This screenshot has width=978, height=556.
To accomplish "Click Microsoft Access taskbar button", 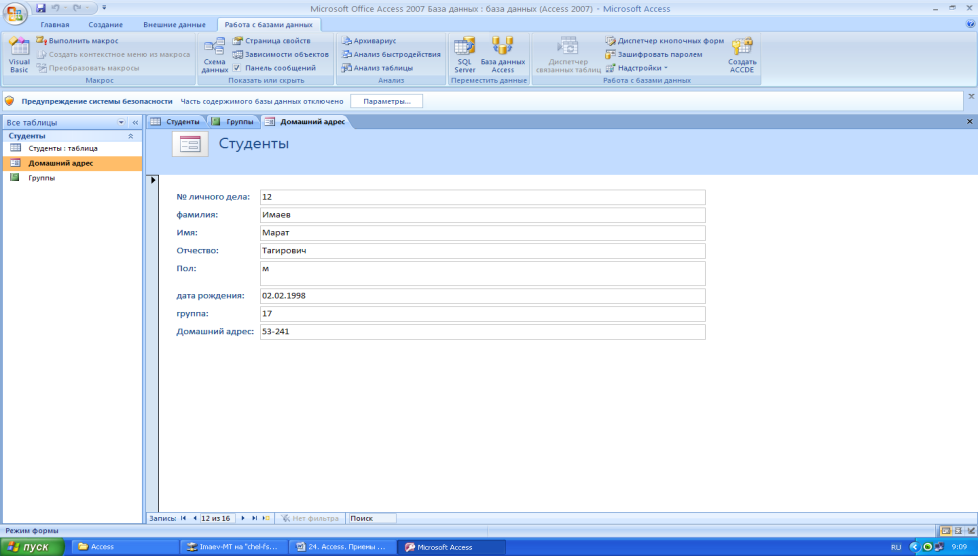I will tap(452, 547).
